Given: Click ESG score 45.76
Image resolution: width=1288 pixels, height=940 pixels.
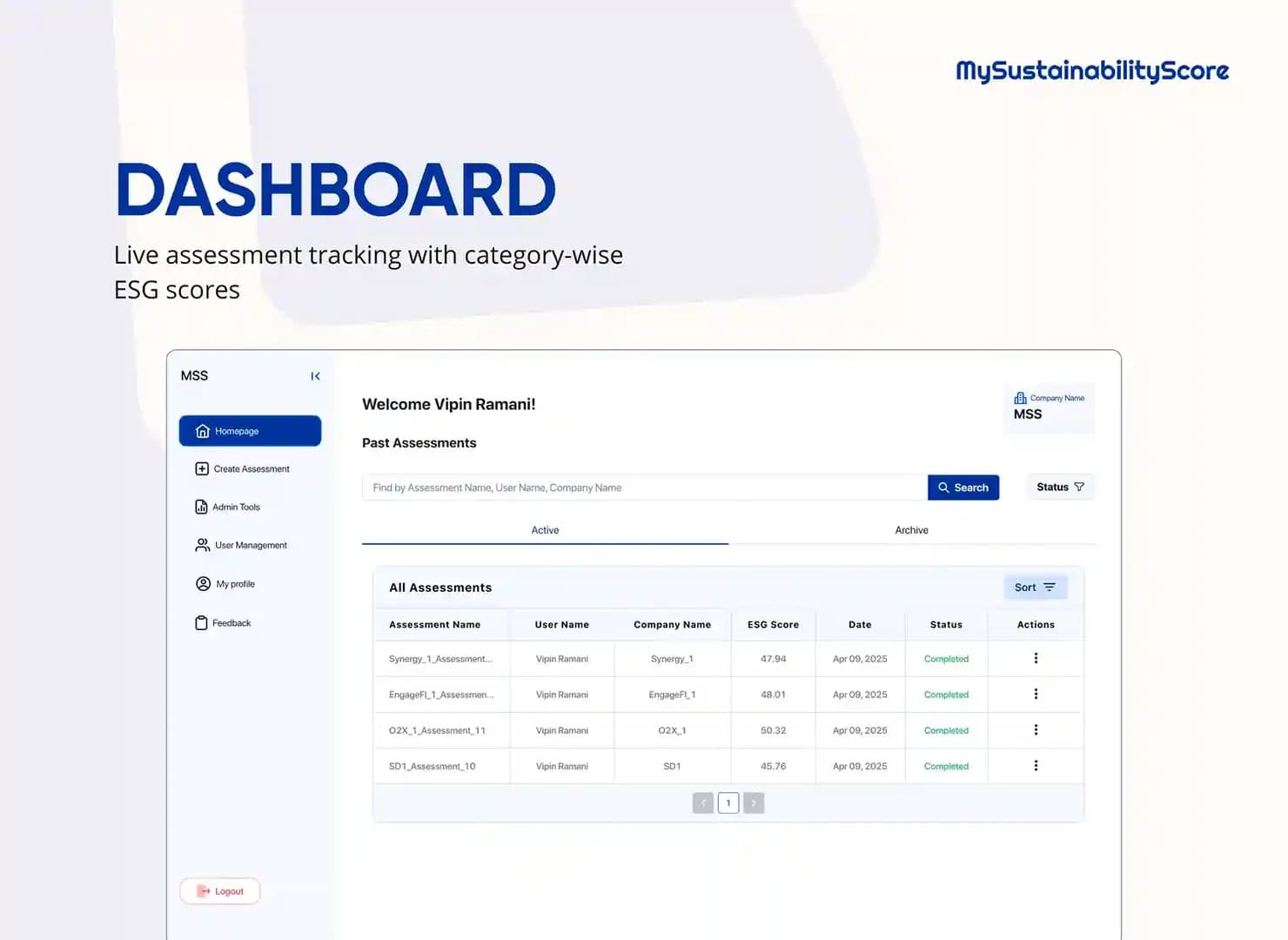Looking at the screenshot, I should pos(773,766).
